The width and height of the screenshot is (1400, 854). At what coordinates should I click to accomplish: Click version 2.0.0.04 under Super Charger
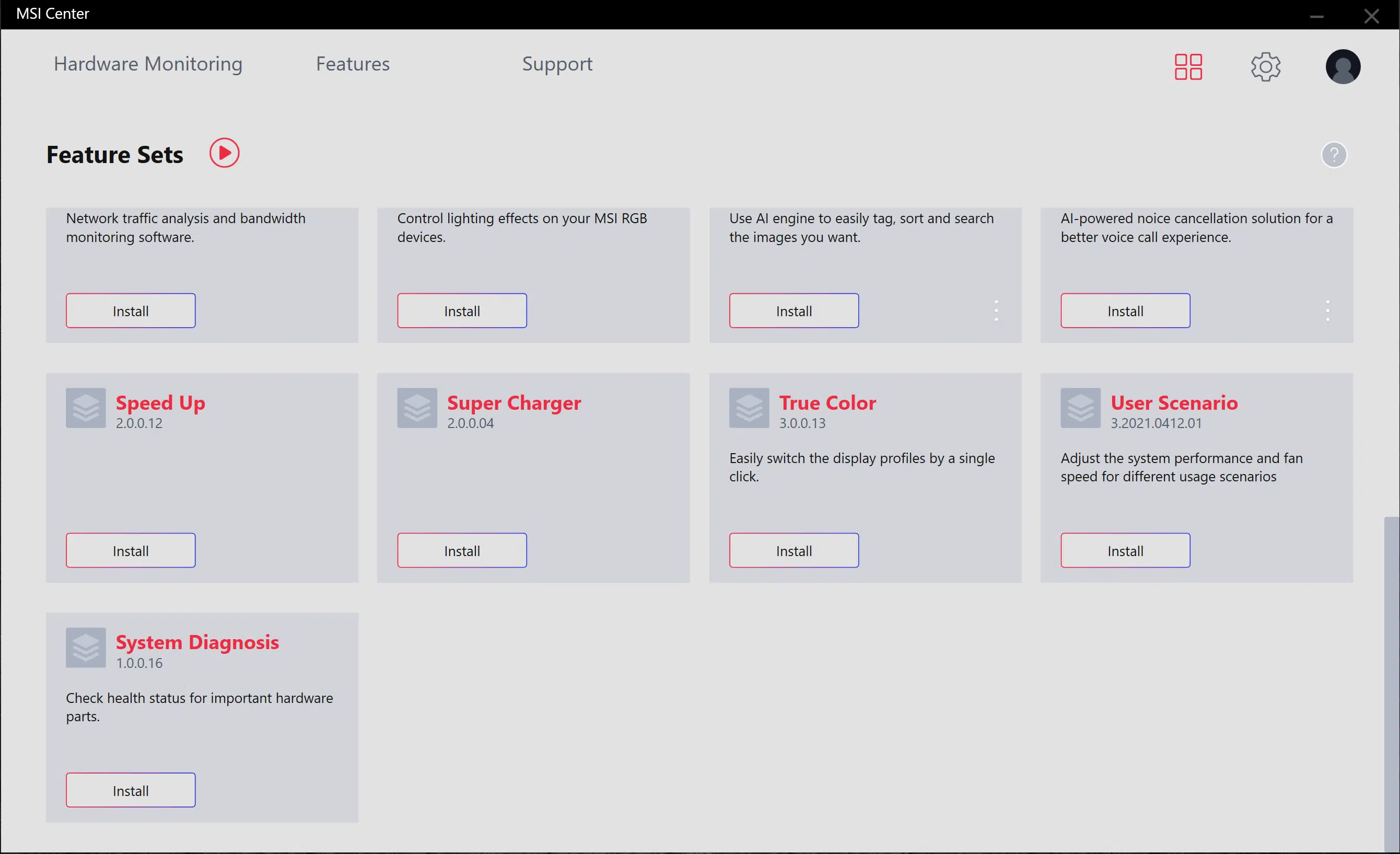coord(471,423)
